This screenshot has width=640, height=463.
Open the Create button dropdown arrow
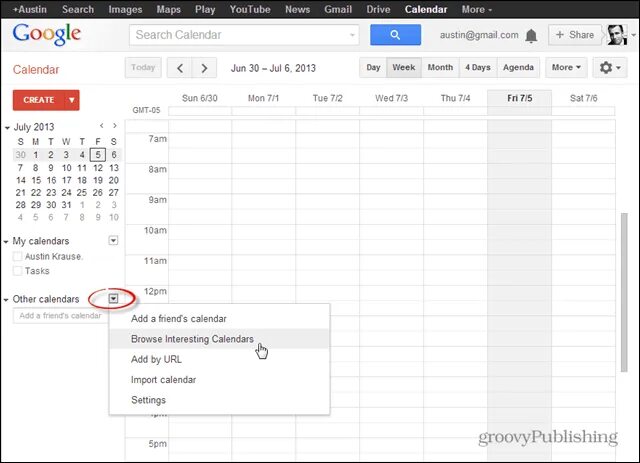click(71, 100)
